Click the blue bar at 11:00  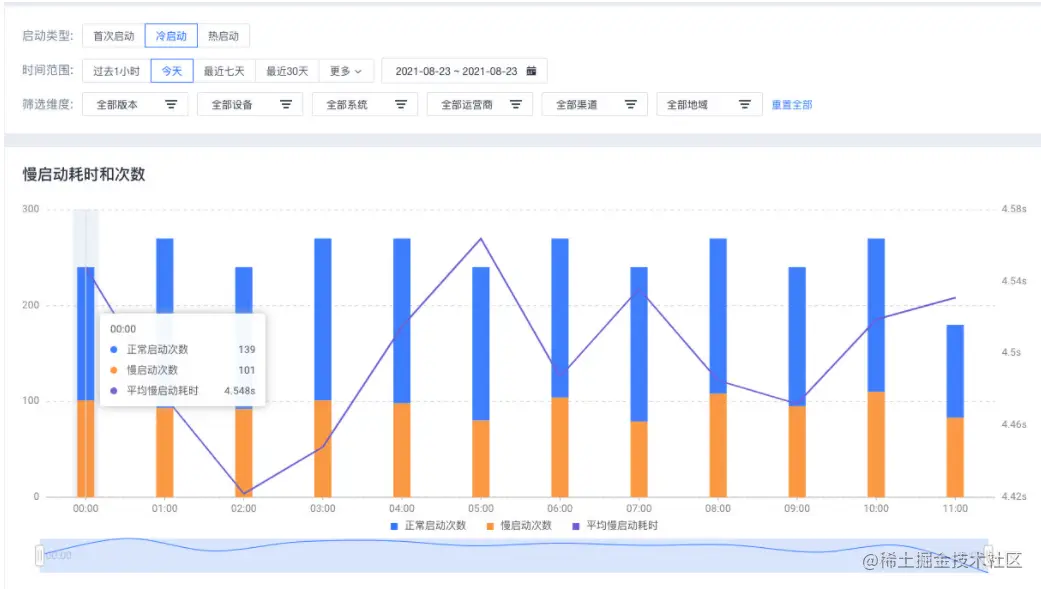pyautogui.click(x=955, y=371)
